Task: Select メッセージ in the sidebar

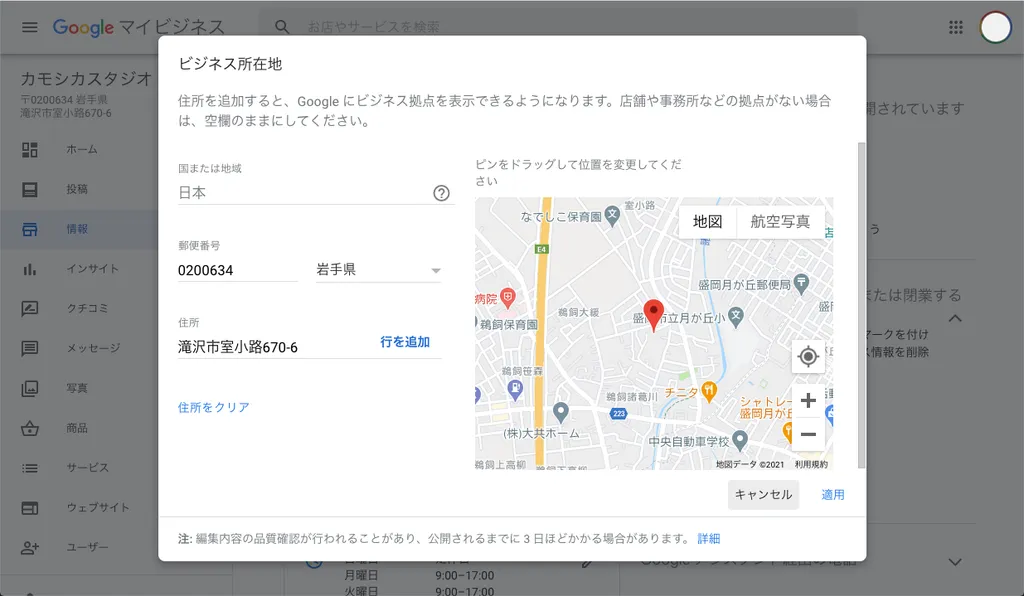Action: 93,349
